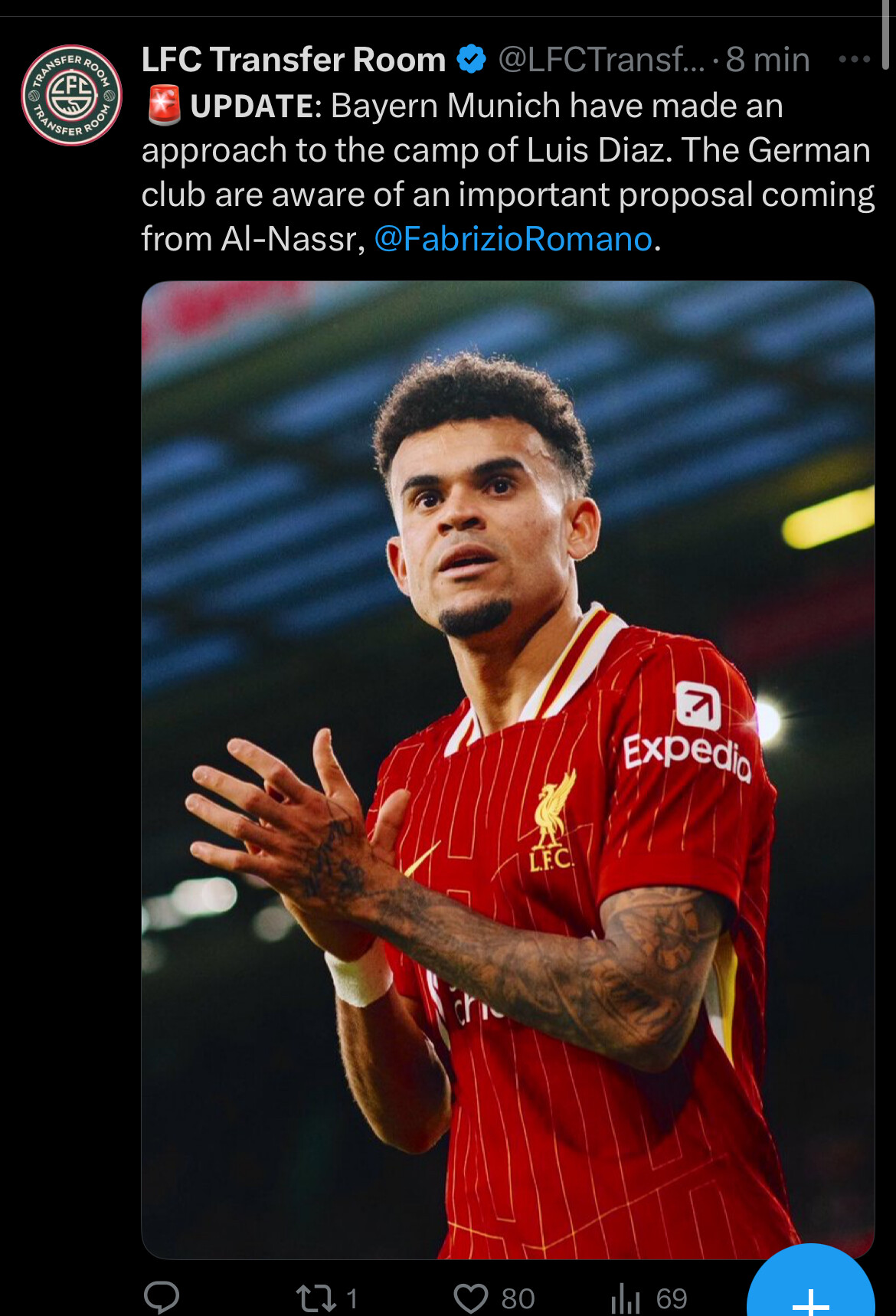
Task: Tap the retweet count of 1
Action: point(352,1298)
